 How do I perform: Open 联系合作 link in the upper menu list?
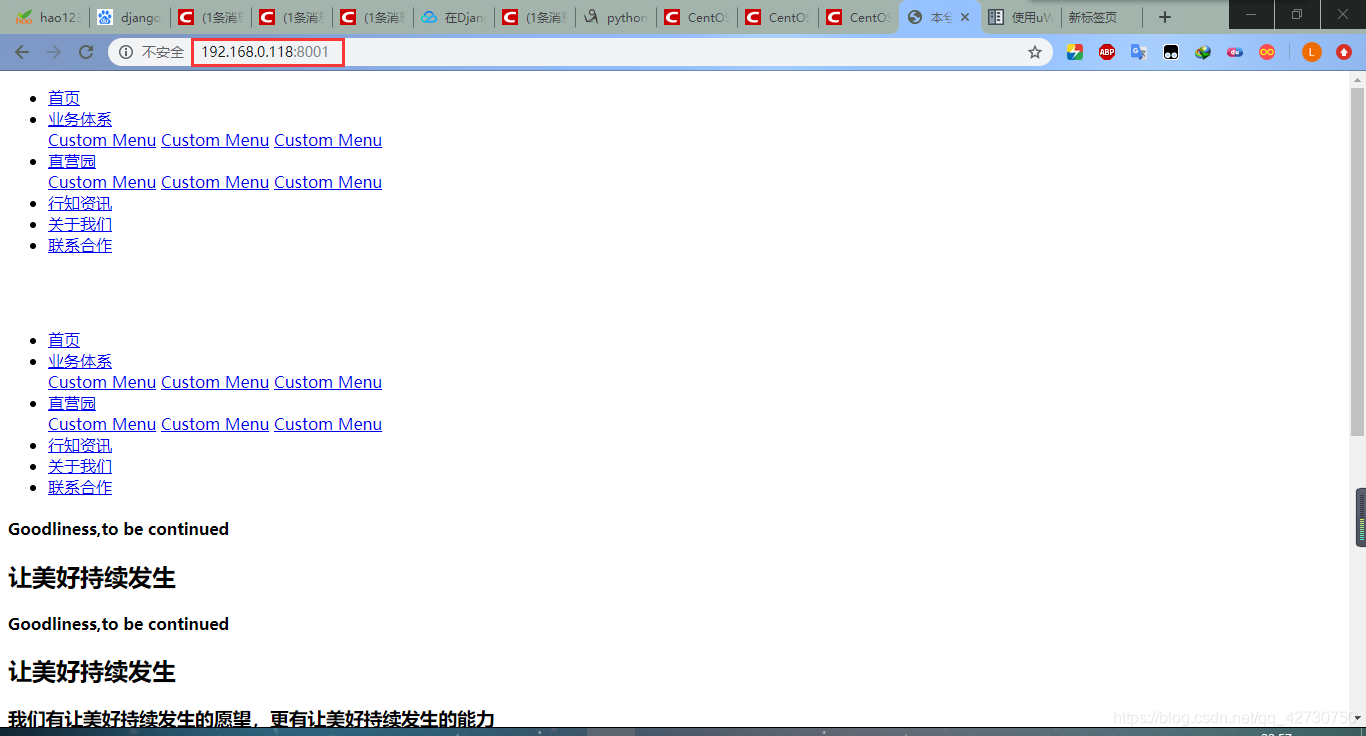pos(80,245)
